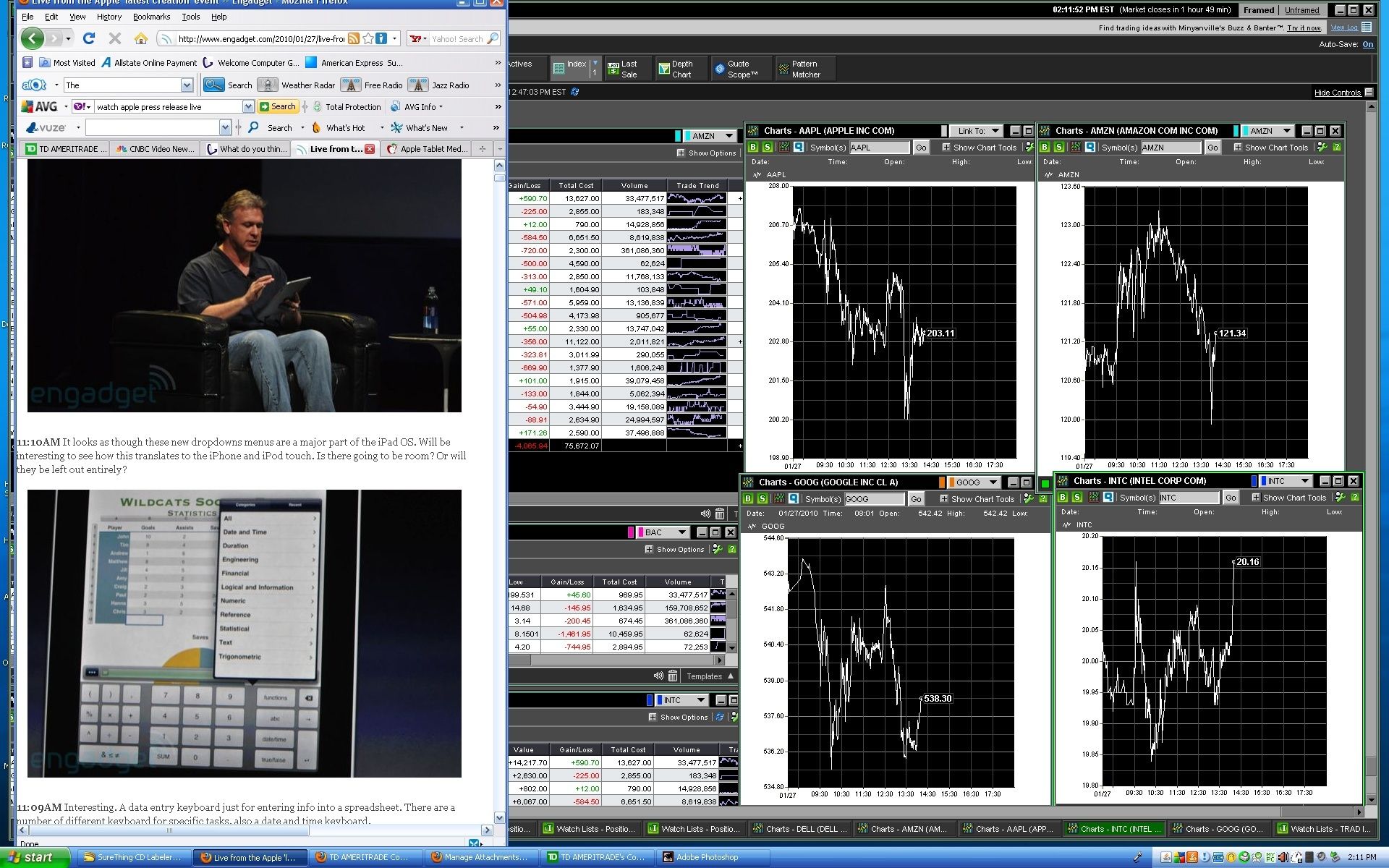Expand Show Chart Tools in AAPL chart
The image size is (1389, 868).
pyautogui.click(x=980, y=147)
